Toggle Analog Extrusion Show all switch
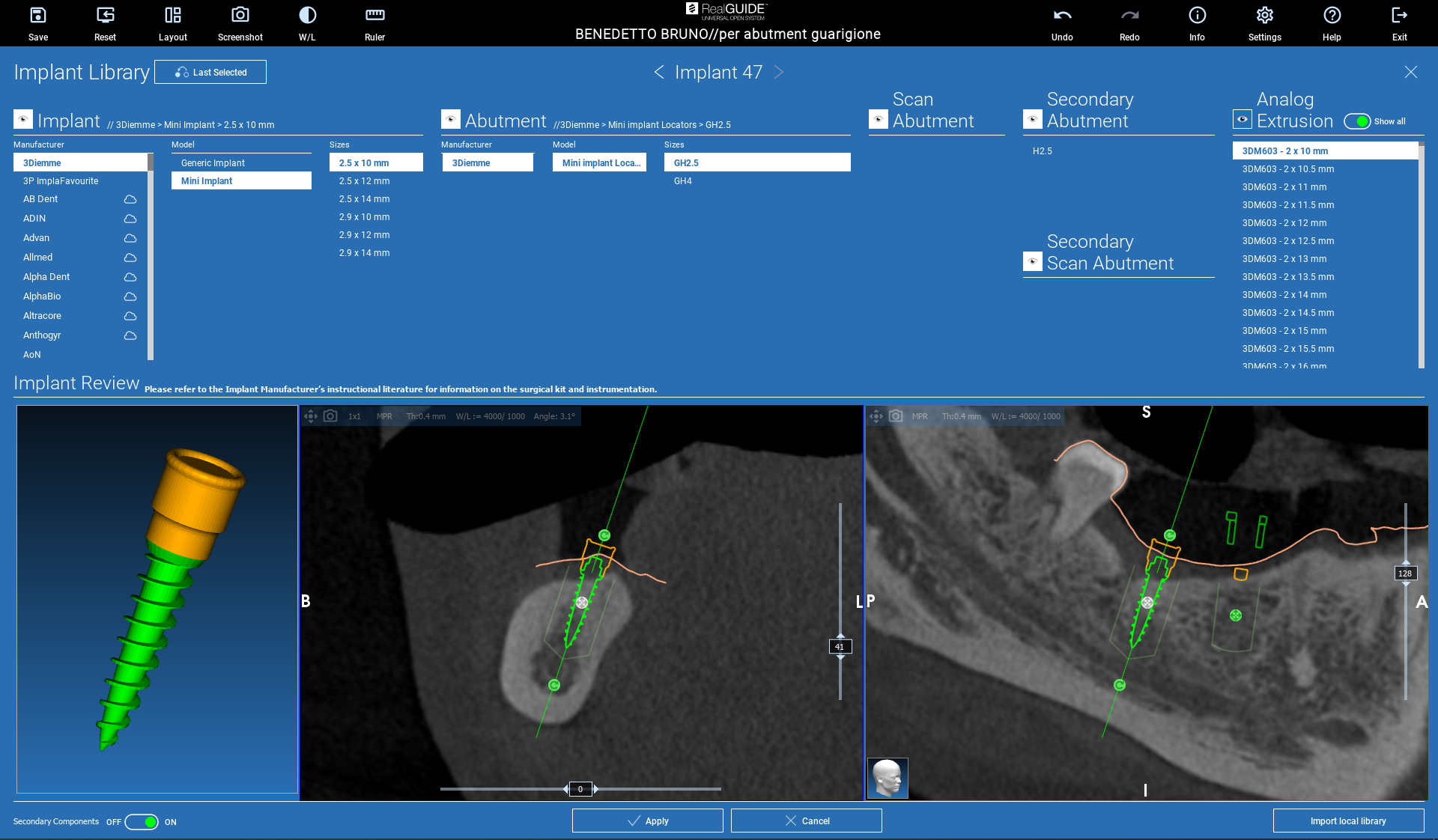The height and width of the screenshot is (840, 1438). (x=1357, y=121)
